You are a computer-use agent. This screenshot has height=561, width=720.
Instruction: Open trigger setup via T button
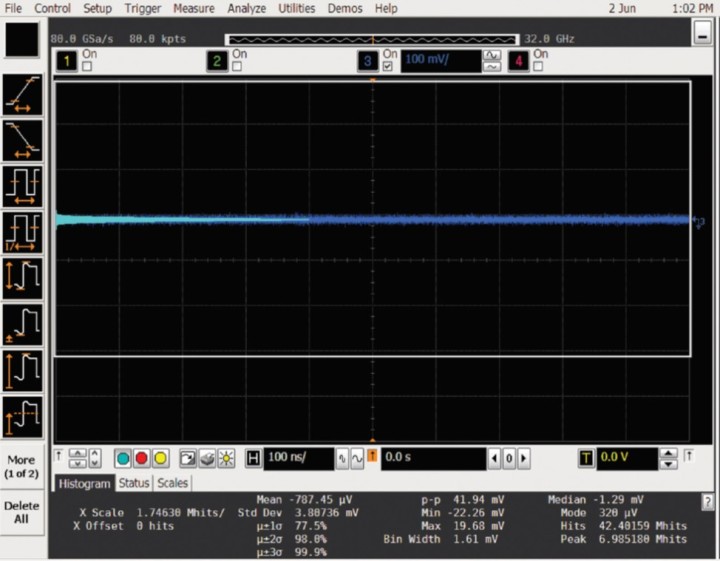[x=586, y=458]
